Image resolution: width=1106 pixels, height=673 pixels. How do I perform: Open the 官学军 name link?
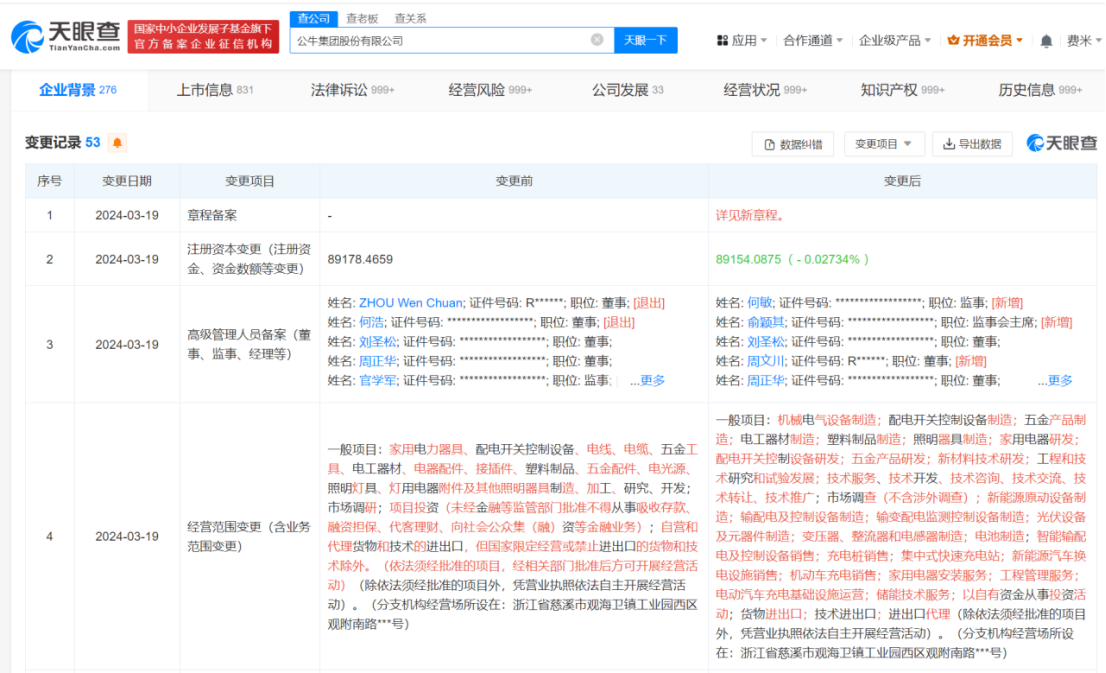pyautogui.click(x=377, y=380)
